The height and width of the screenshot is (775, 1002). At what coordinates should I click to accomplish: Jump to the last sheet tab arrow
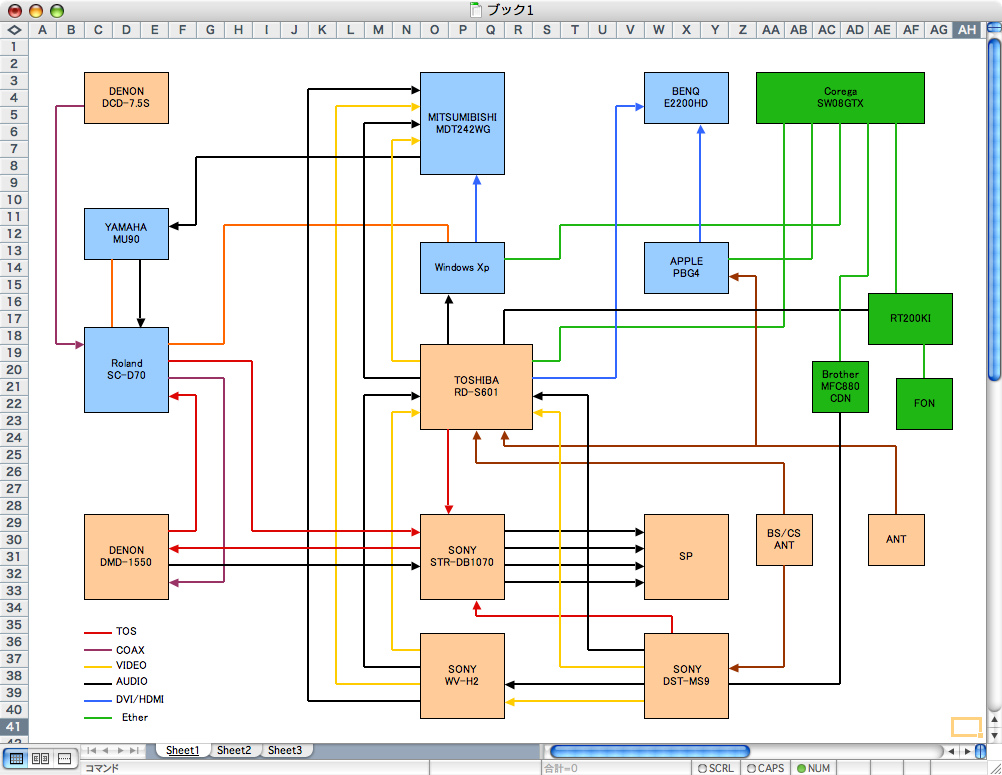[x=134, y=751]
